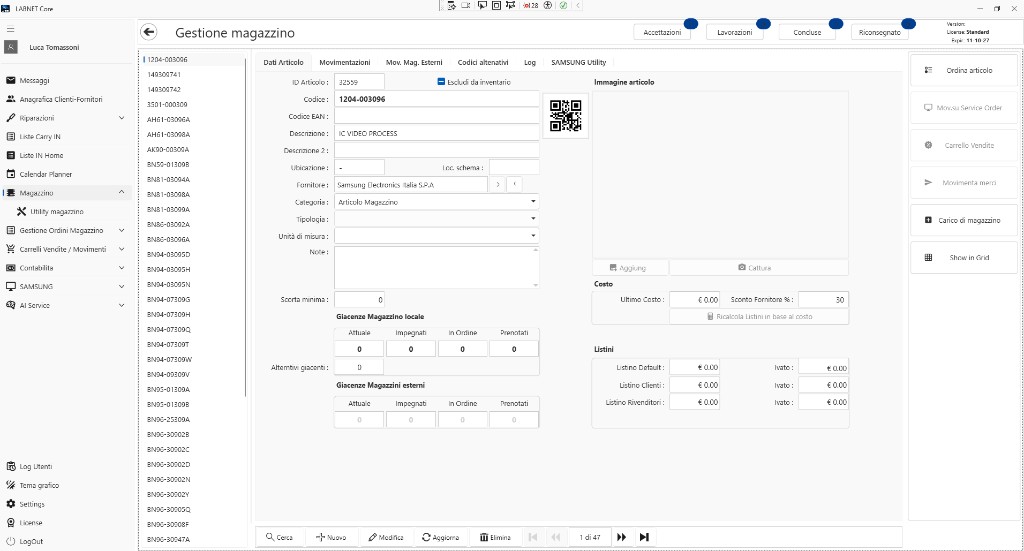The image size is (1024, 551).
Task: Open the Tipologia dropdown
Action: [533, 219]
